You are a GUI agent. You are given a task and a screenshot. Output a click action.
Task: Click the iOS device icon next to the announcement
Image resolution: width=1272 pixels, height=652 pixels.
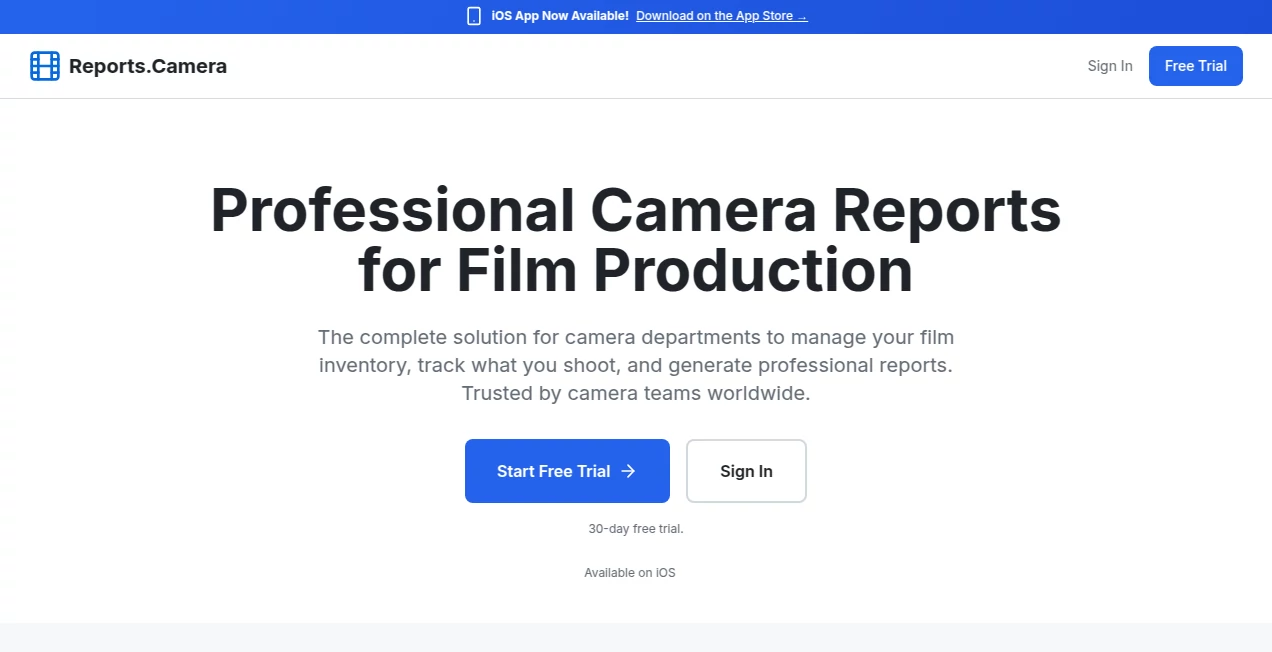(x=473, y=16)
